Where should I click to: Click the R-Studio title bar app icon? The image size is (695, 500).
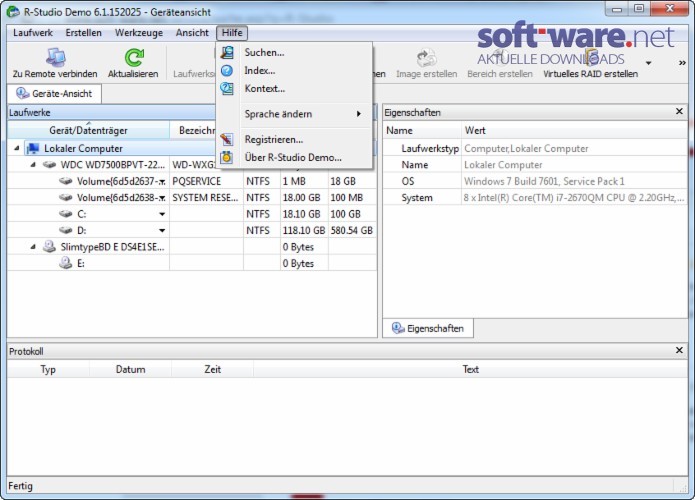13,12
